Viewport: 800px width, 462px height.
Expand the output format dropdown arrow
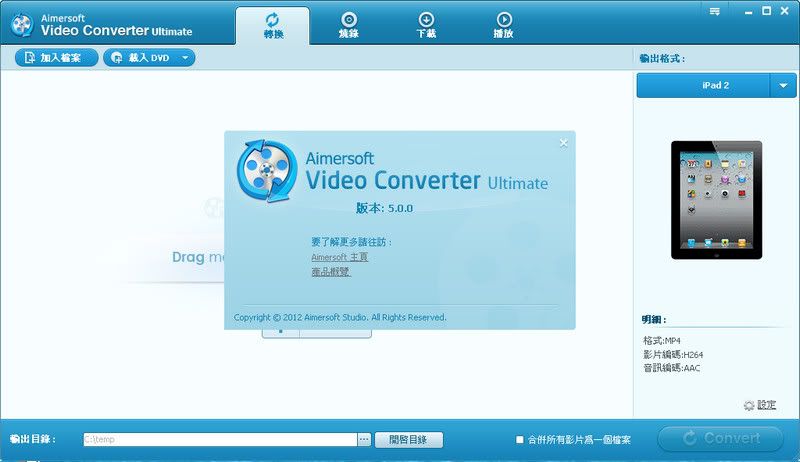[x=783, y=85]
